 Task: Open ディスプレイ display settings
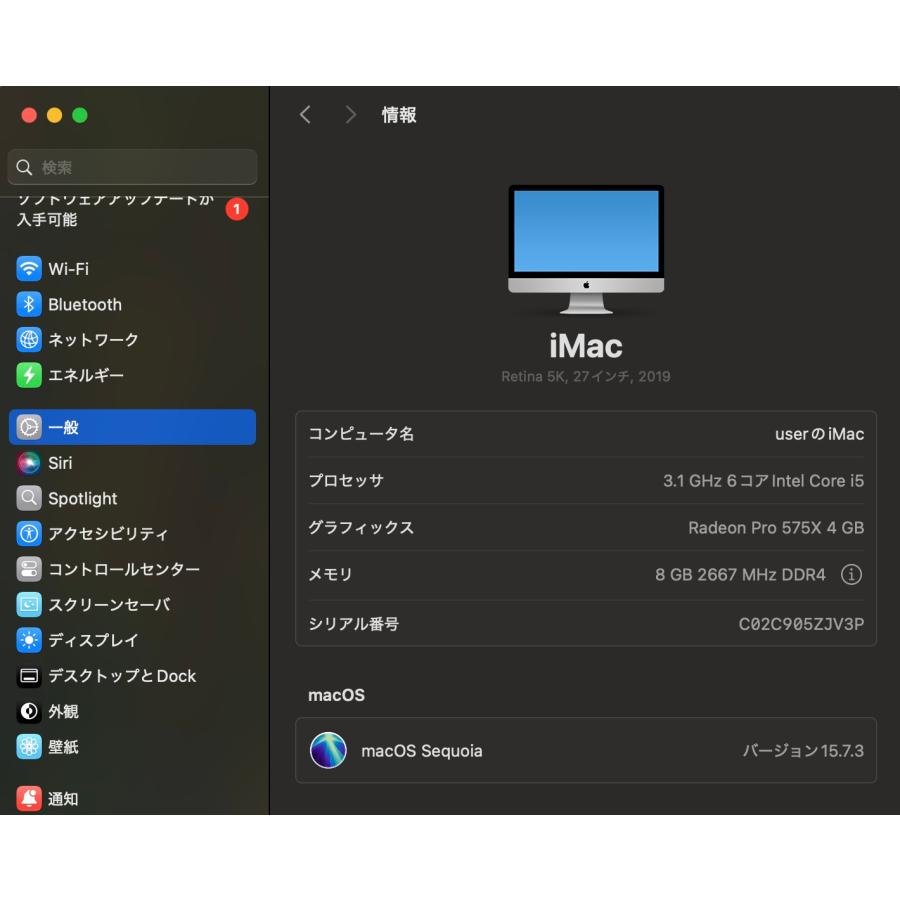point(132,641)
